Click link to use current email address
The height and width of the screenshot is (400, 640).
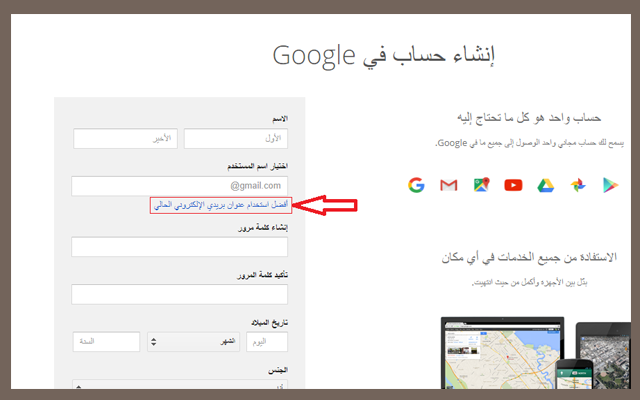click(218, 205)
